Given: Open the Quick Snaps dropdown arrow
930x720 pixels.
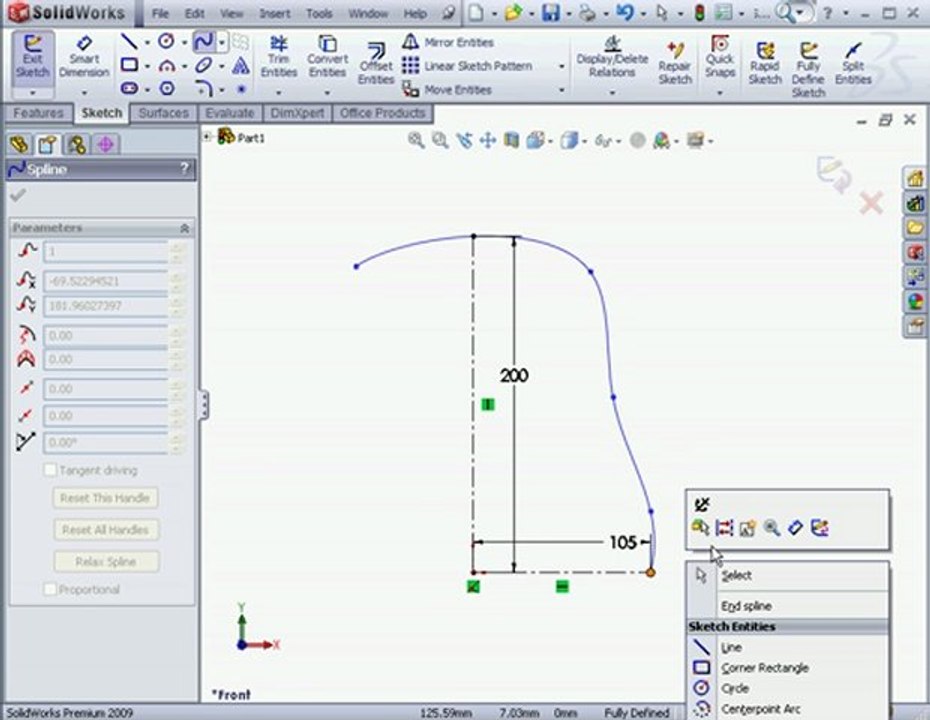Looking at the screenshot, I should coord(720,93).
